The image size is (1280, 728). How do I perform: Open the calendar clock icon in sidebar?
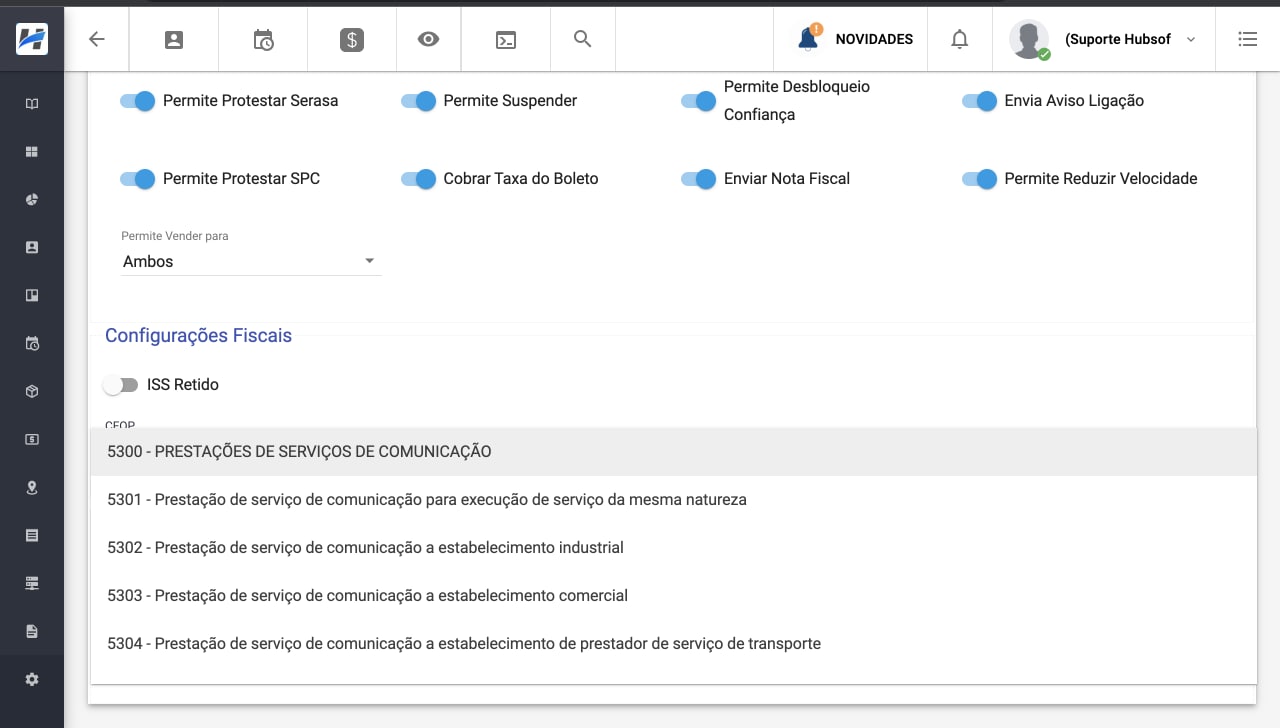click(32, 344)
